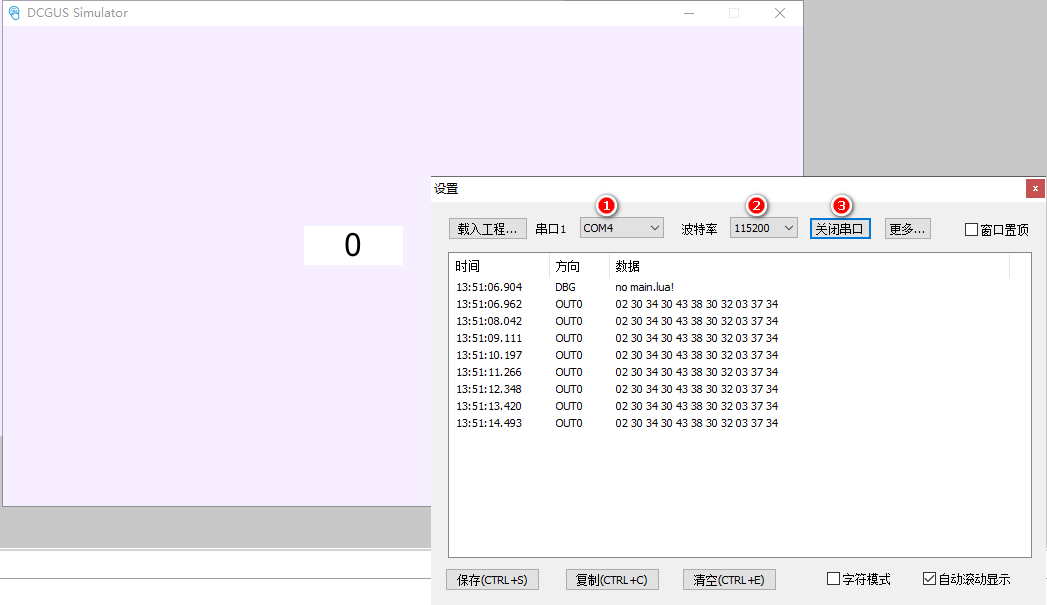Toggle the 字符模式 character mode checkbox
The width and height of the screenshot is (1047, 605).
tap(834, 579)
